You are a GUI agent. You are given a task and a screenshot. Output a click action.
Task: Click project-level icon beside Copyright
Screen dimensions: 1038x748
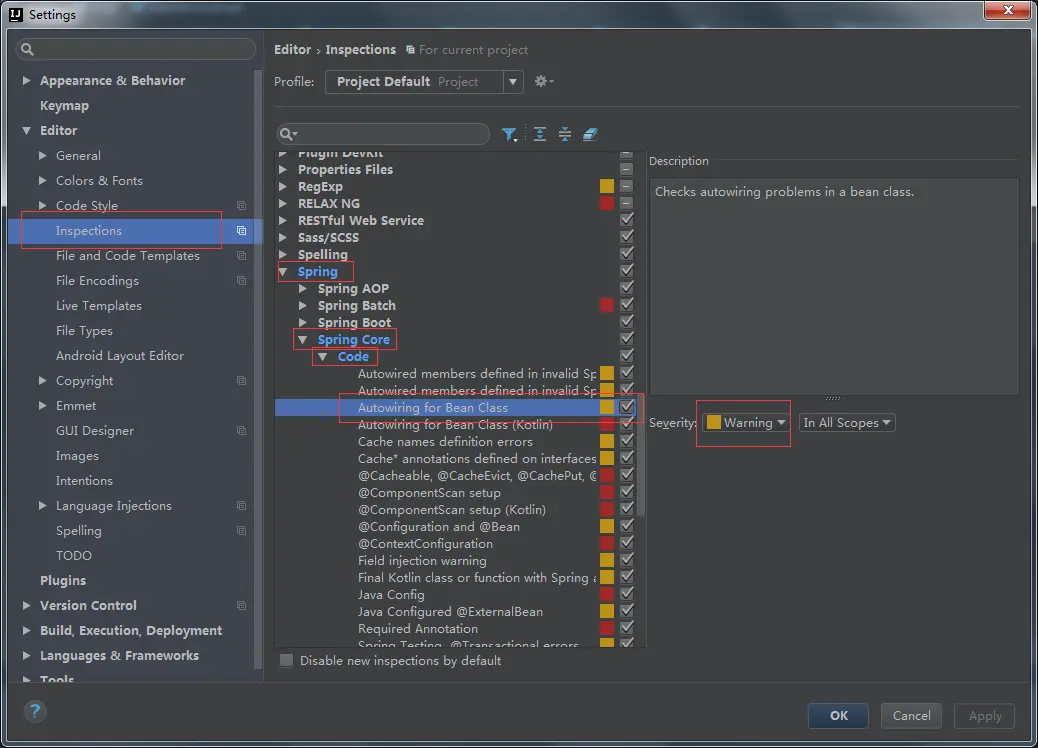(x=242, y=381)
